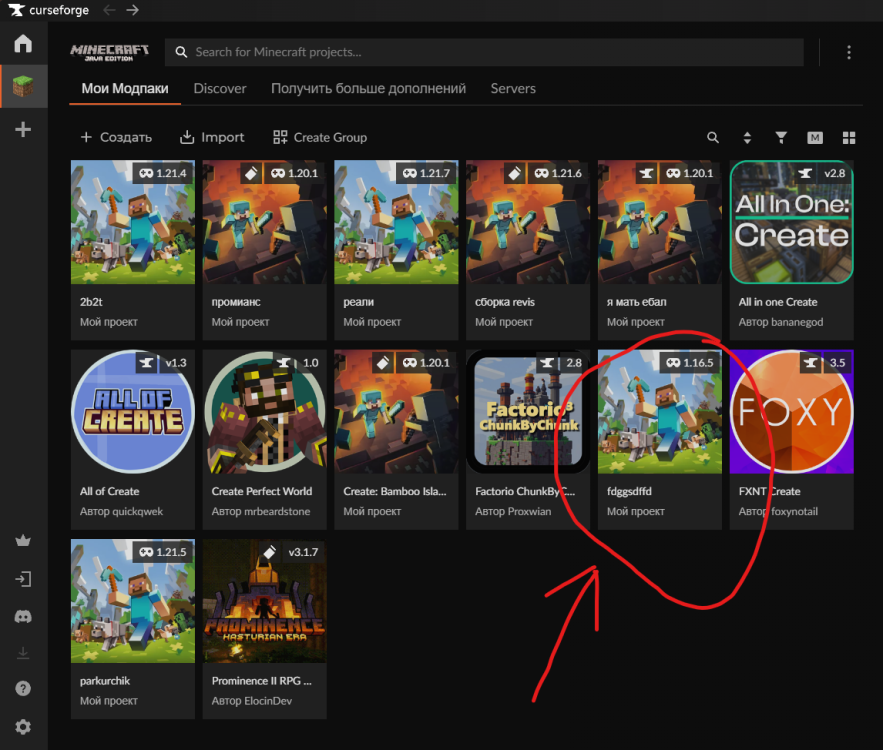Open the сборка revis modpack thumbnail
This screenshot has height=750, width=883.
tap(528, 222)
